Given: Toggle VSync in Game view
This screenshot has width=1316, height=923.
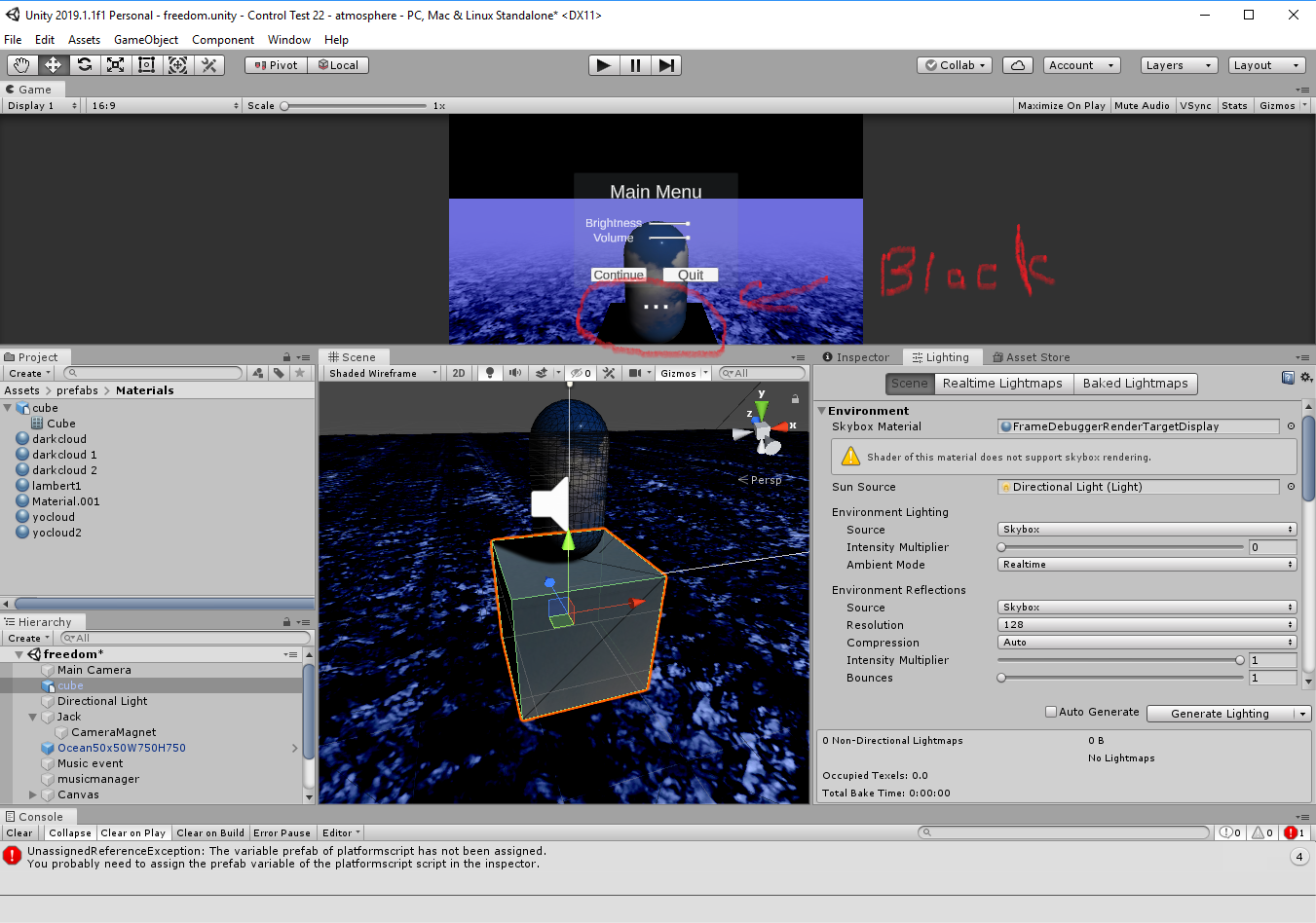Looking at the screenshot, I should [x=1195, y=105].
